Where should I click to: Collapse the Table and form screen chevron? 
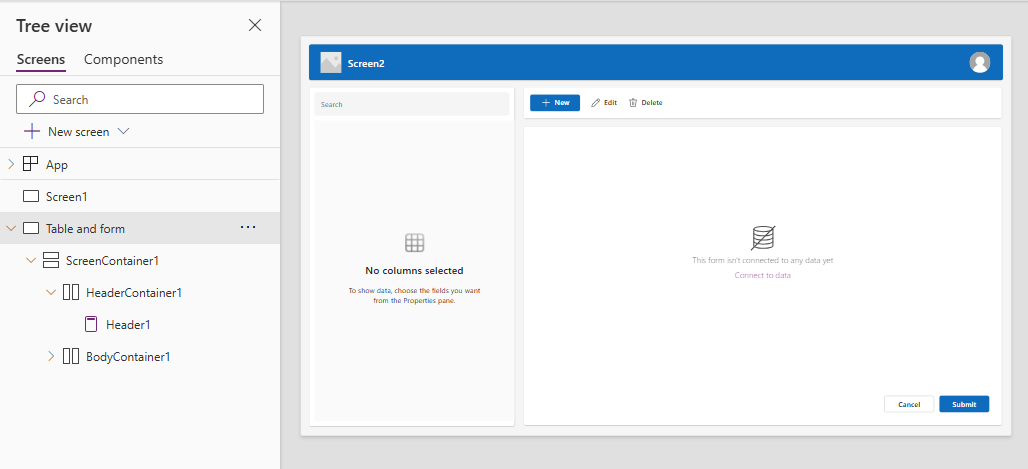pyautogui.click(x=10, y=228)
